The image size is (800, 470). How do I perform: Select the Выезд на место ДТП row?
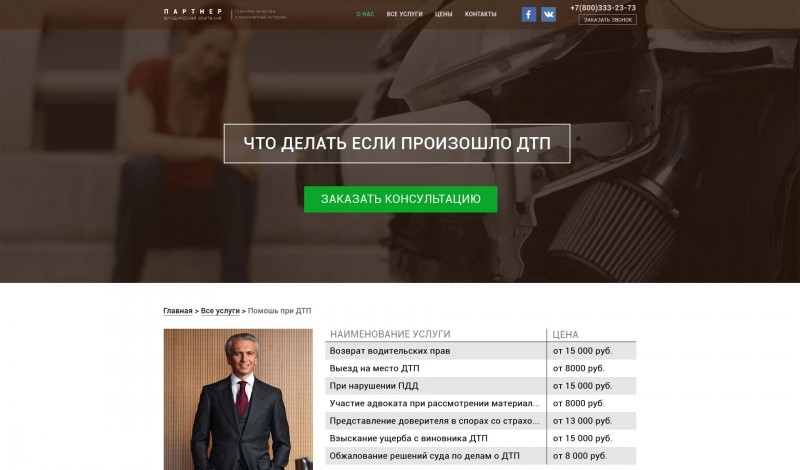coord(481,368)
